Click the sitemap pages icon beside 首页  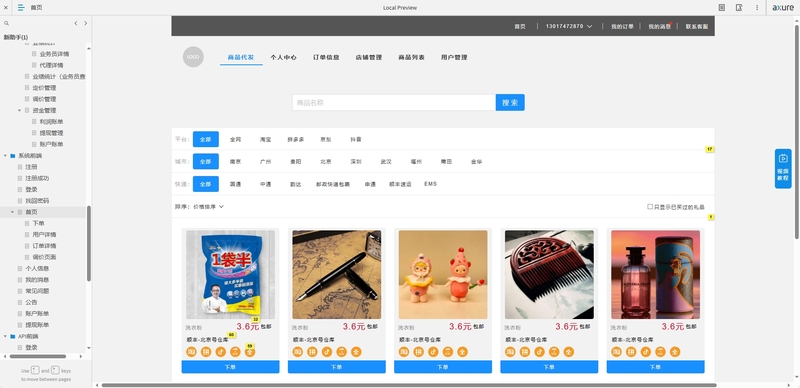coord(21,8)
